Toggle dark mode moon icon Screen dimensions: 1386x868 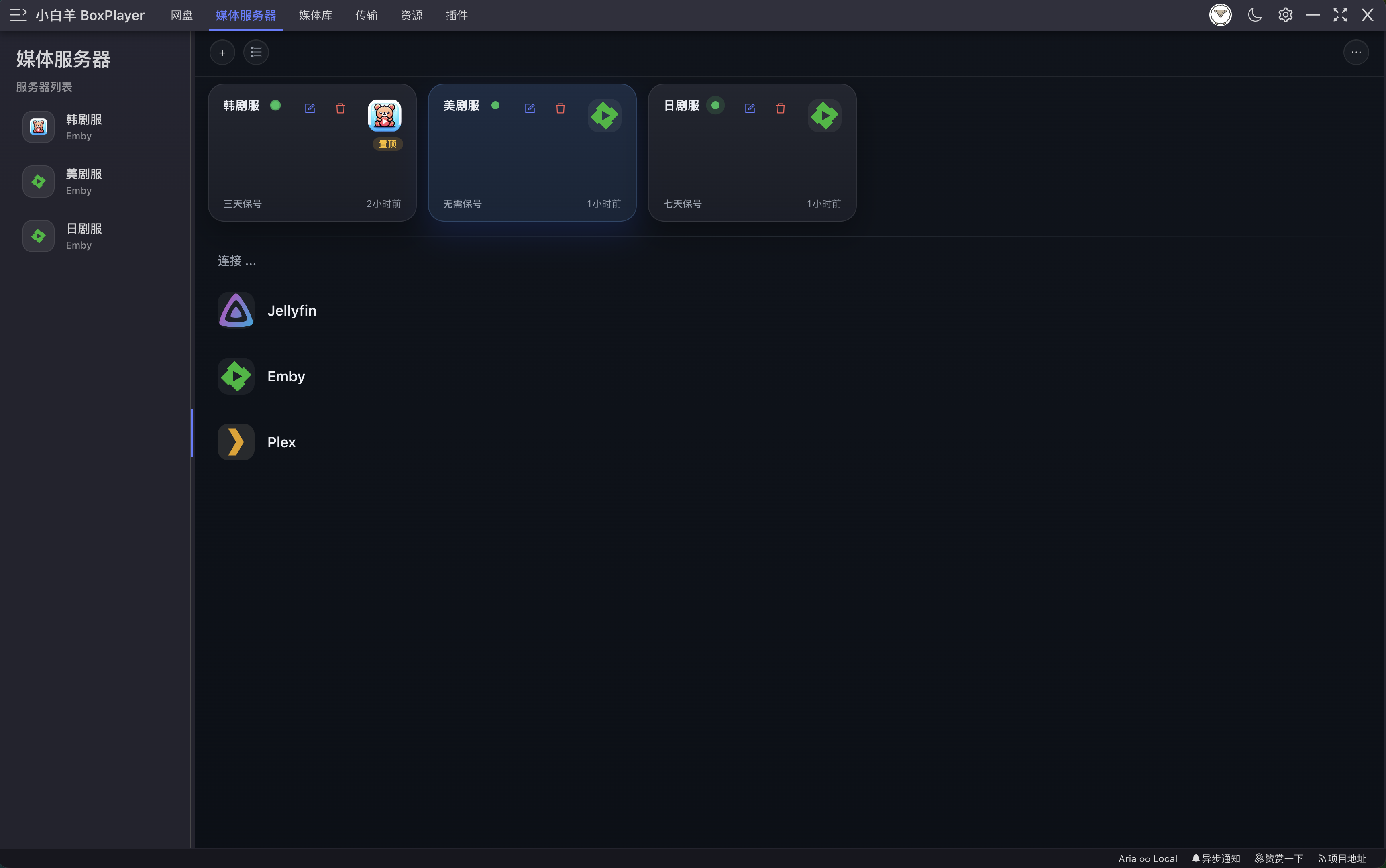[x=1255, y=15]
